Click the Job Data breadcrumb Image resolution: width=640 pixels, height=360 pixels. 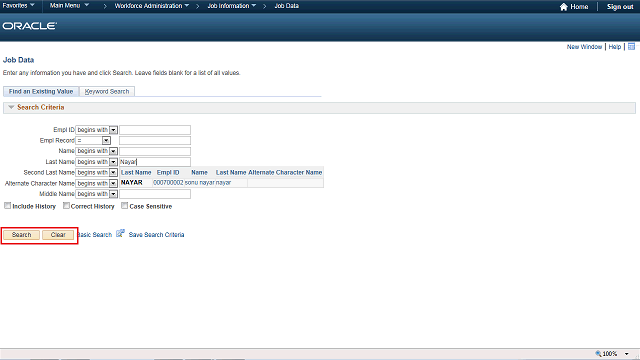(x=287, y=6)
